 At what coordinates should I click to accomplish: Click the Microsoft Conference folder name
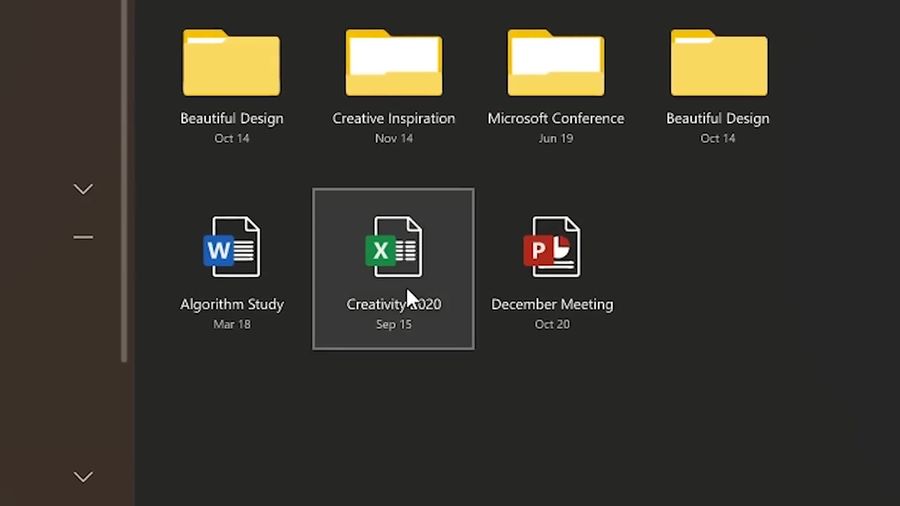556,118
